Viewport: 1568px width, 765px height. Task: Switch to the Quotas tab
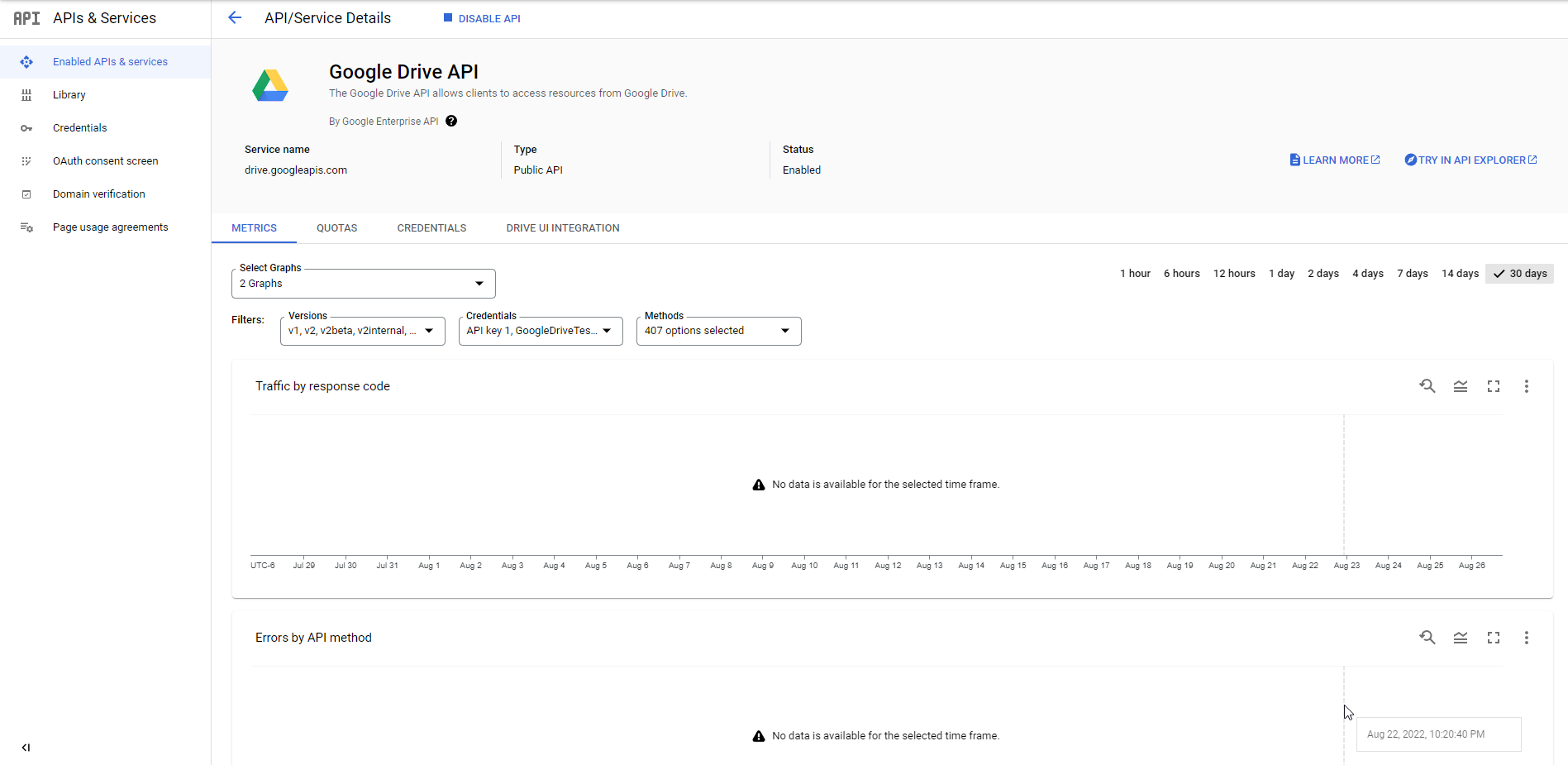click(337, 228)
